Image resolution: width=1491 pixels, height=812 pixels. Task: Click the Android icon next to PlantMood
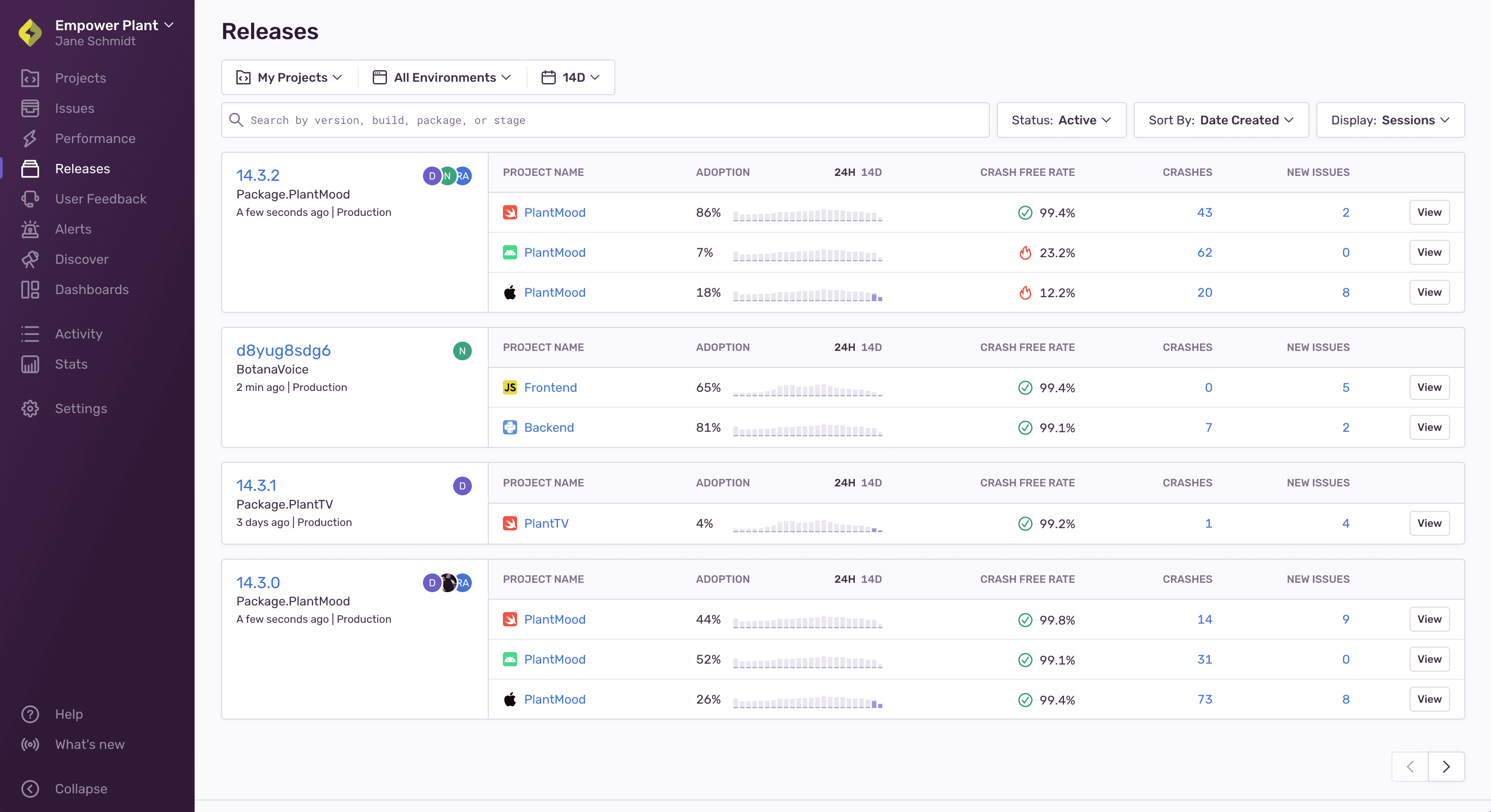[510, 252]
